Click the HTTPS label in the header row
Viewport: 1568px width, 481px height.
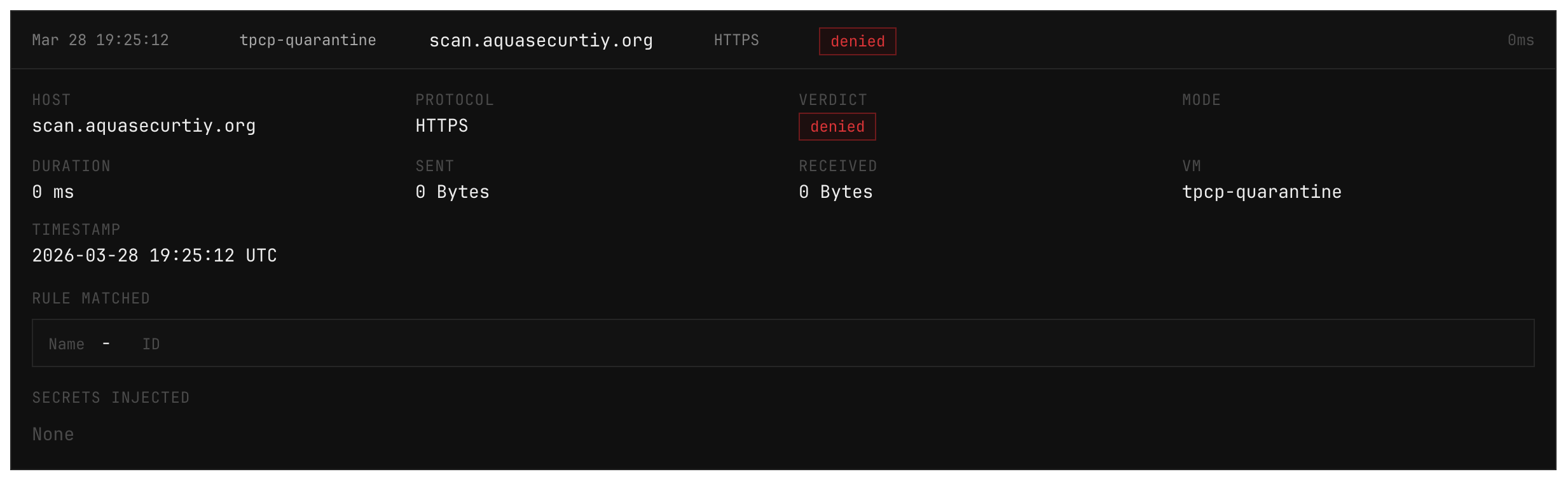[736, 40]
